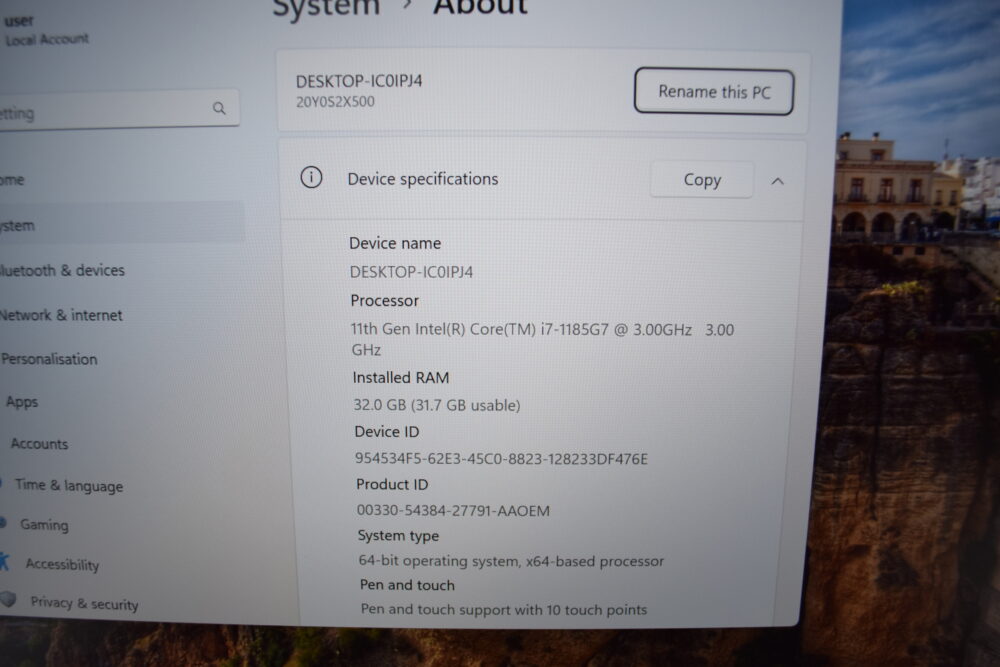Click the Privacy & security shield icon

(x=8, y=599)
